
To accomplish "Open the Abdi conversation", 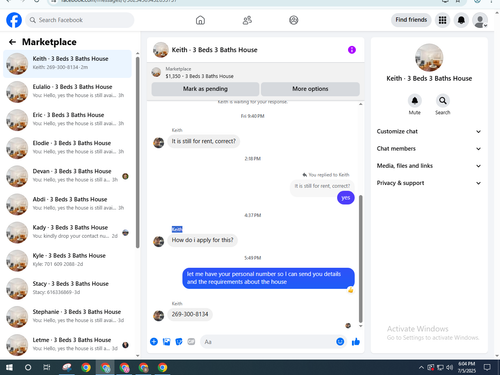I will [x=67, y=204].
